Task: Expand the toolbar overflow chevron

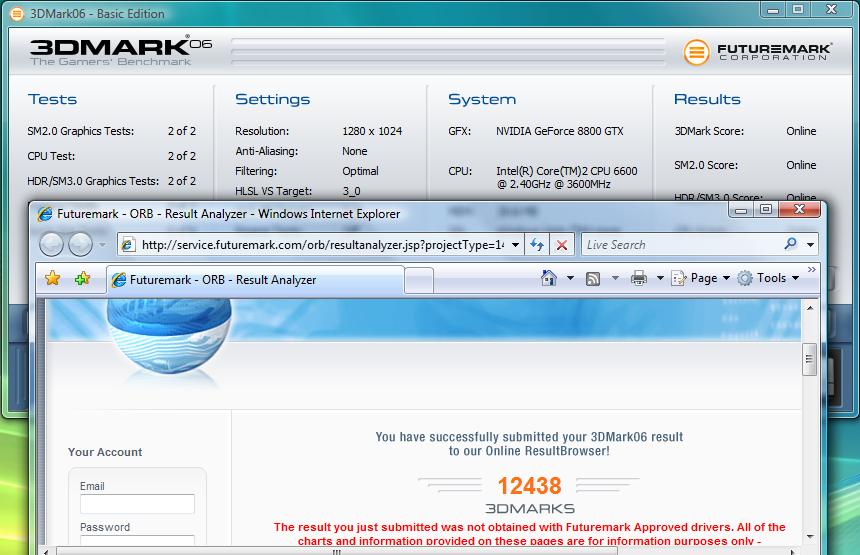Action: pyautogui.click(x=812, y=270)
